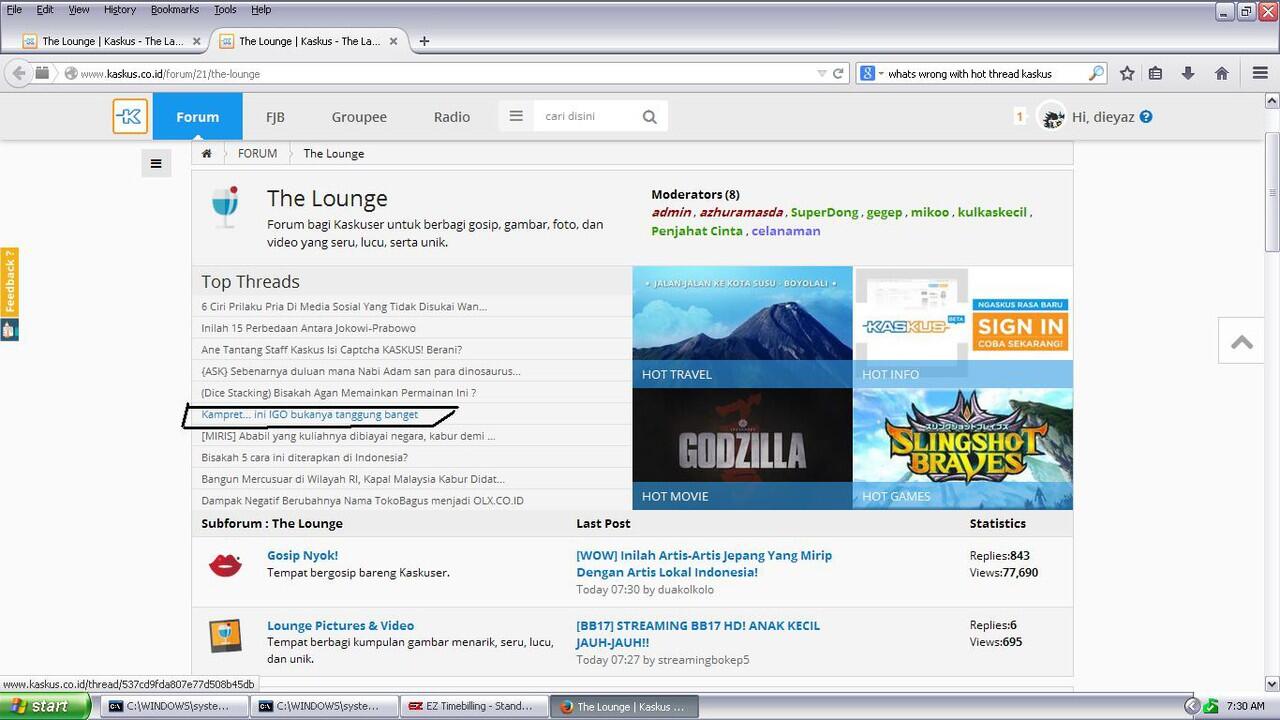Open the Tools menu
Viewport: 1280px width, 720px height.
(225, 9)
